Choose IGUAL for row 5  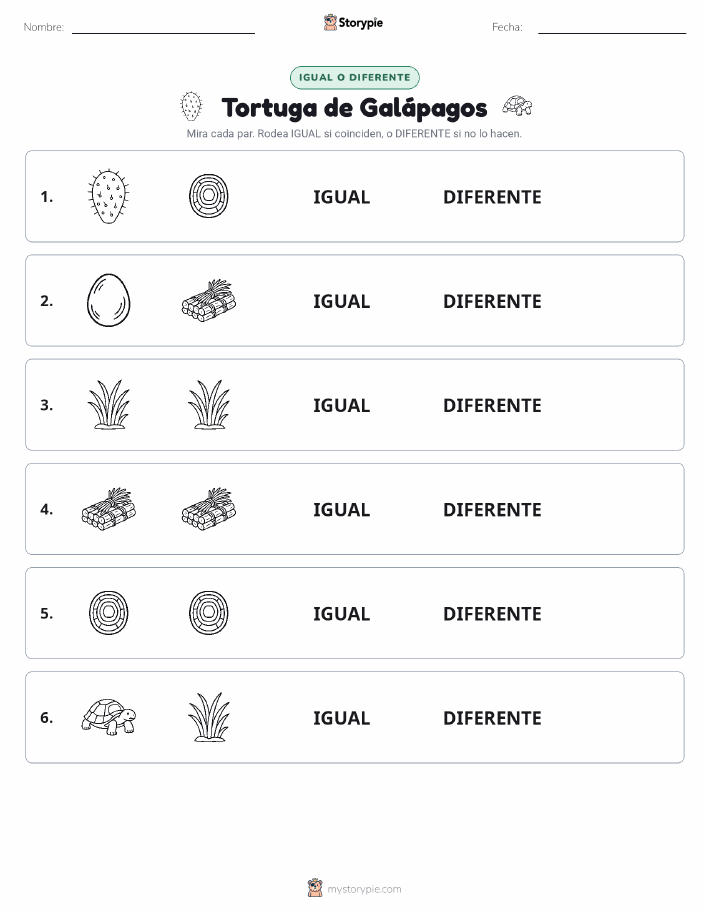[342, 613]
